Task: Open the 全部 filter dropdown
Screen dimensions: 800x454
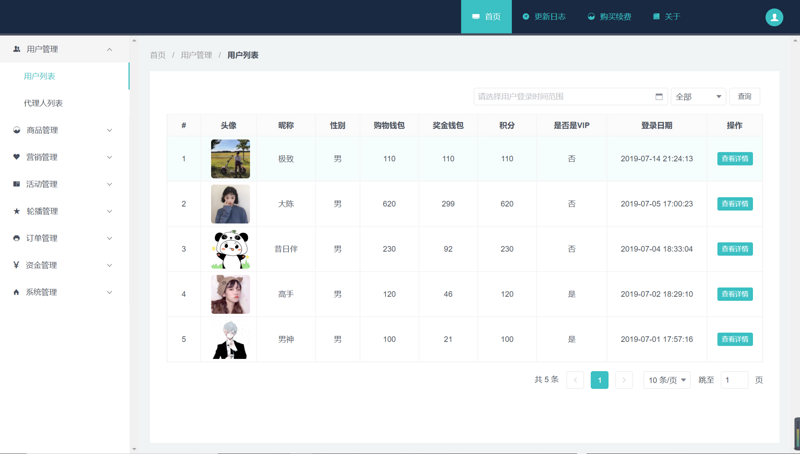Action: [698, 96]
